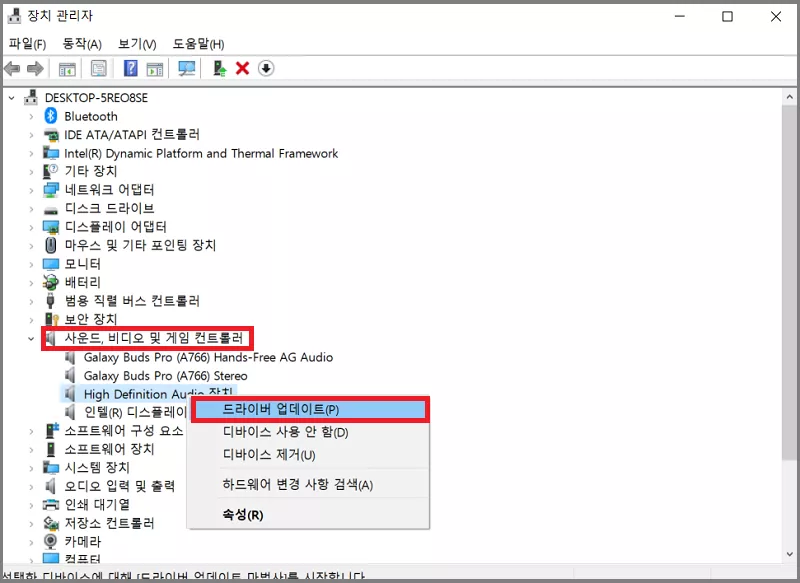Click the computer icon for DESKTOP-5REO8SE

[x=30, y=97]
